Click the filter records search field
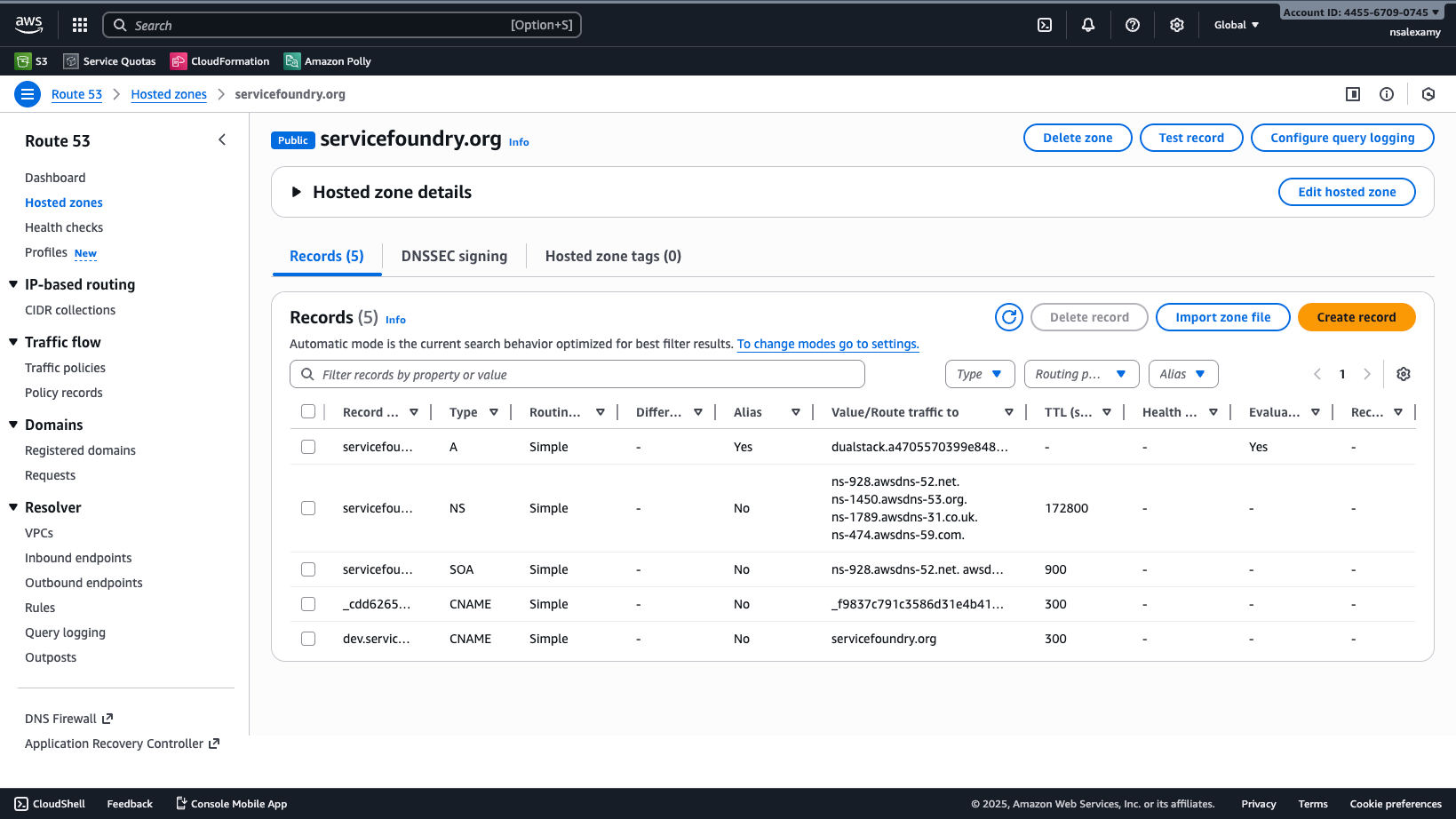 tap(577, 373)
